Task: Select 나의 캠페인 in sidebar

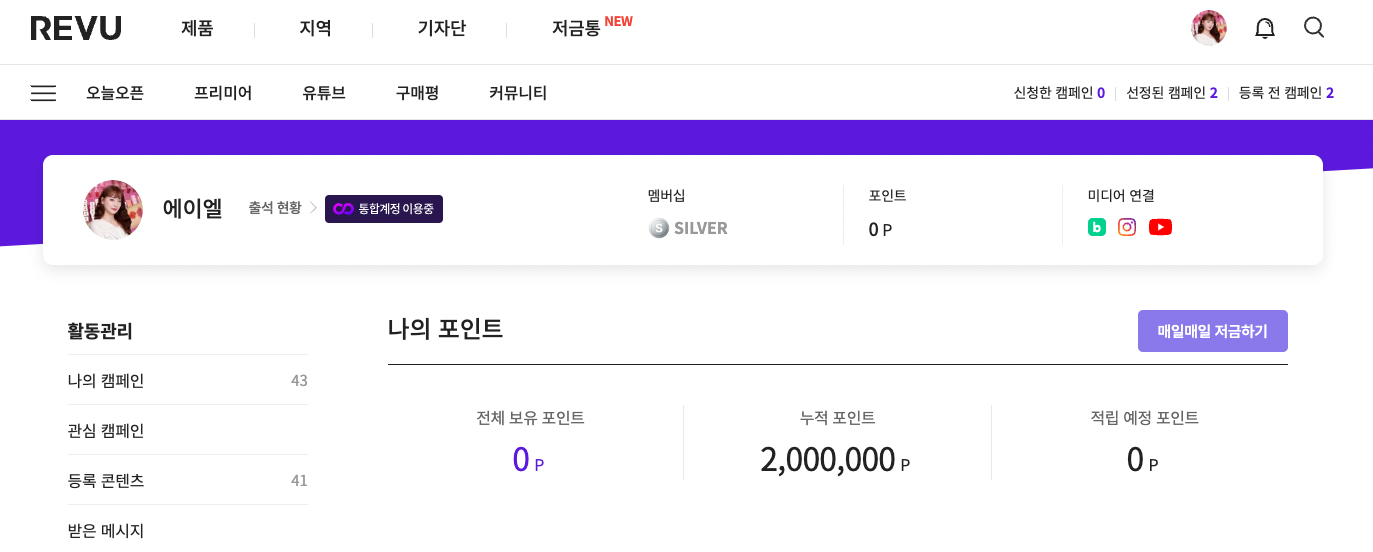Action: (x=106, y=381)
